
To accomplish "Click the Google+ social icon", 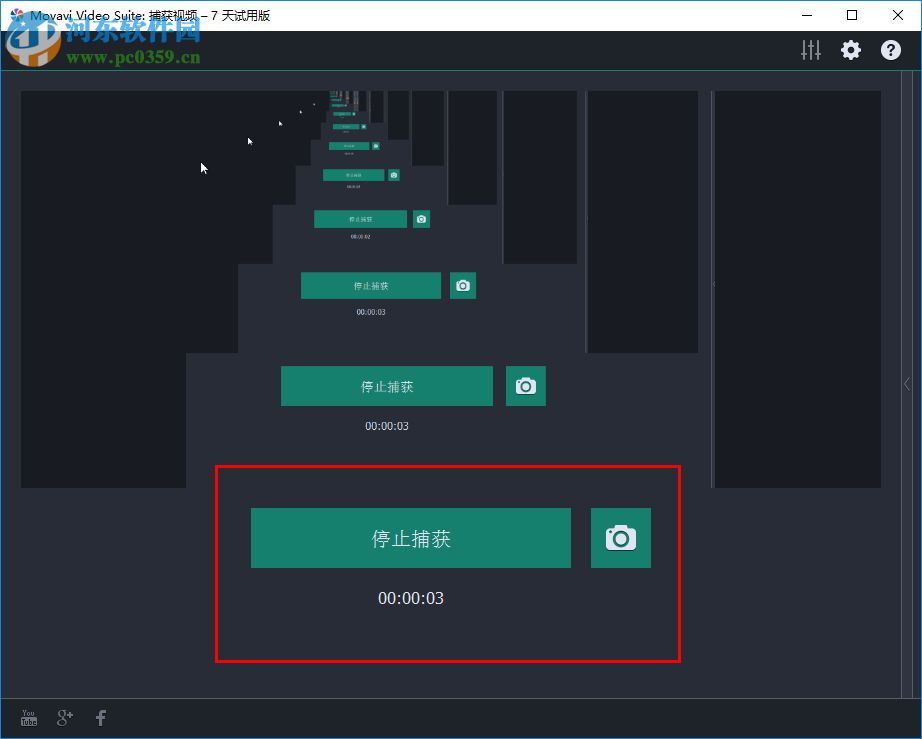I will (64, 717).
